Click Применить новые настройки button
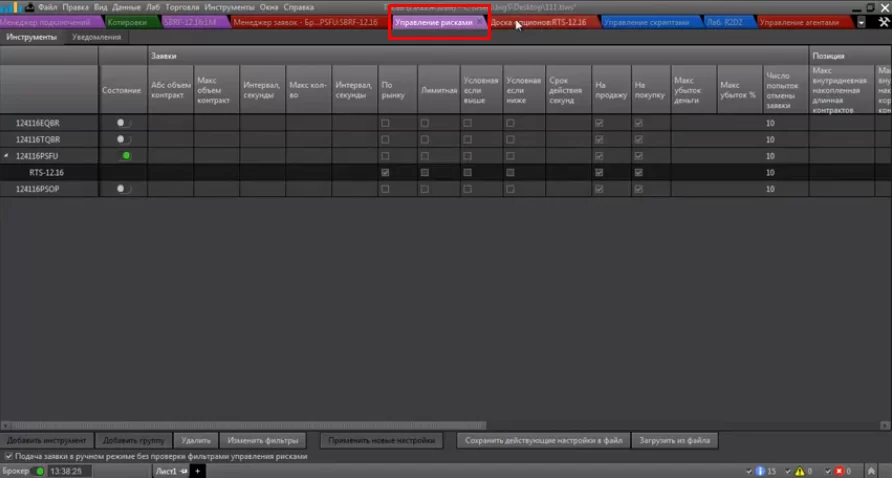The width and height of the screenshot is (892, 478). pyautogui.click(x=383, y=440)
